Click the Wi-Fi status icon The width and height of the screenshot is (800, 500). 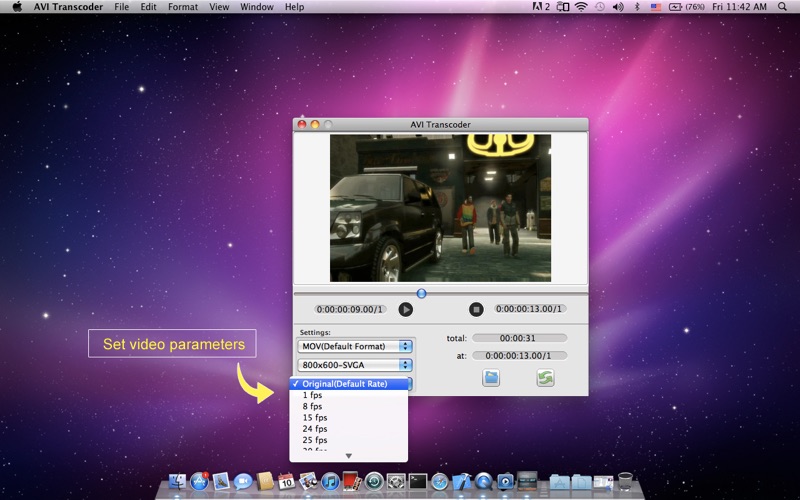(x=581, y=7)
